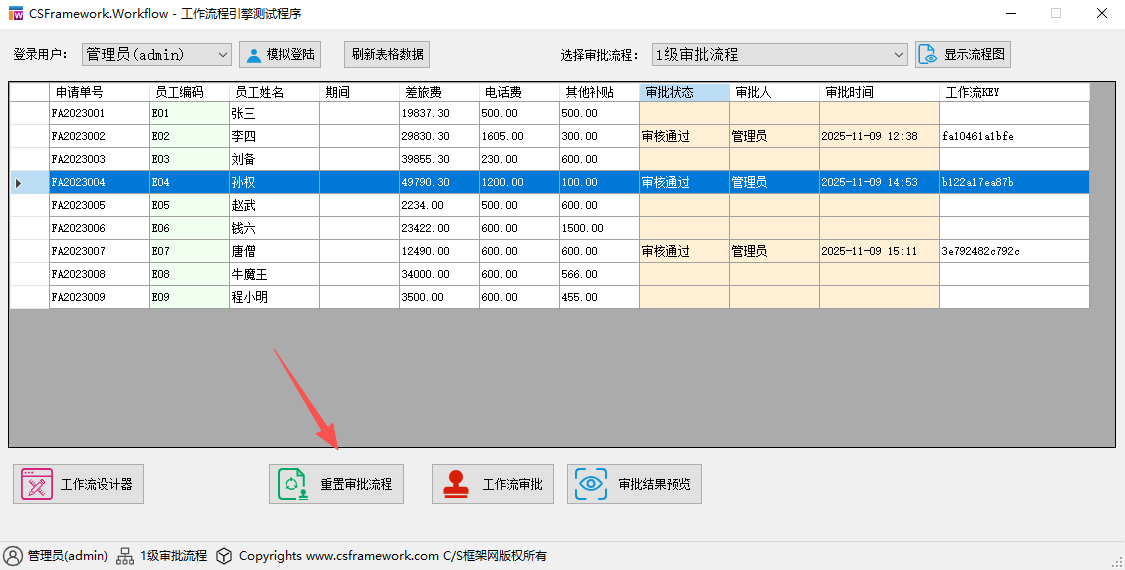Click the 差旅费 column header
1125x570 pixels.
(x=439, y=92)
